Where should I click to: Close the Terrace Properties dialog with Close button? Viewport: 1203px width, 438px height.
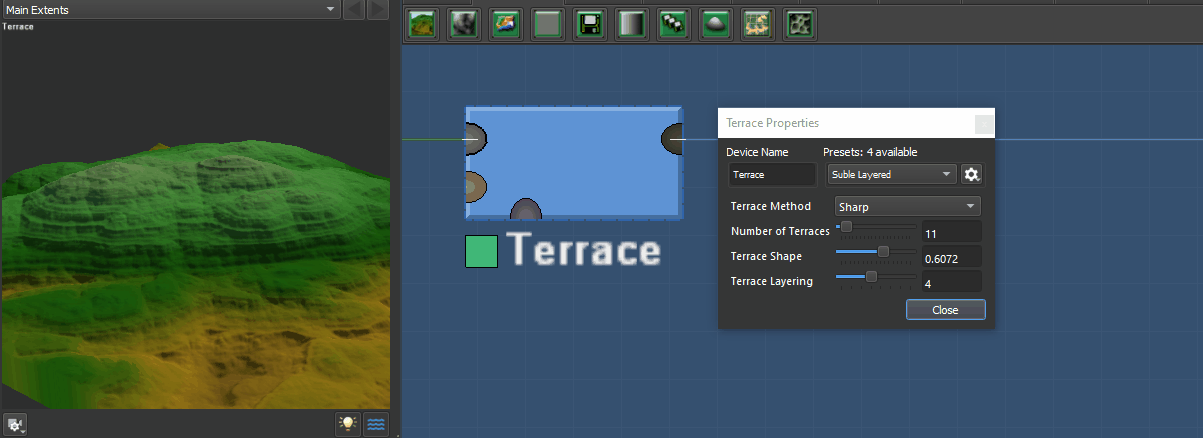(x=945, y=310)
